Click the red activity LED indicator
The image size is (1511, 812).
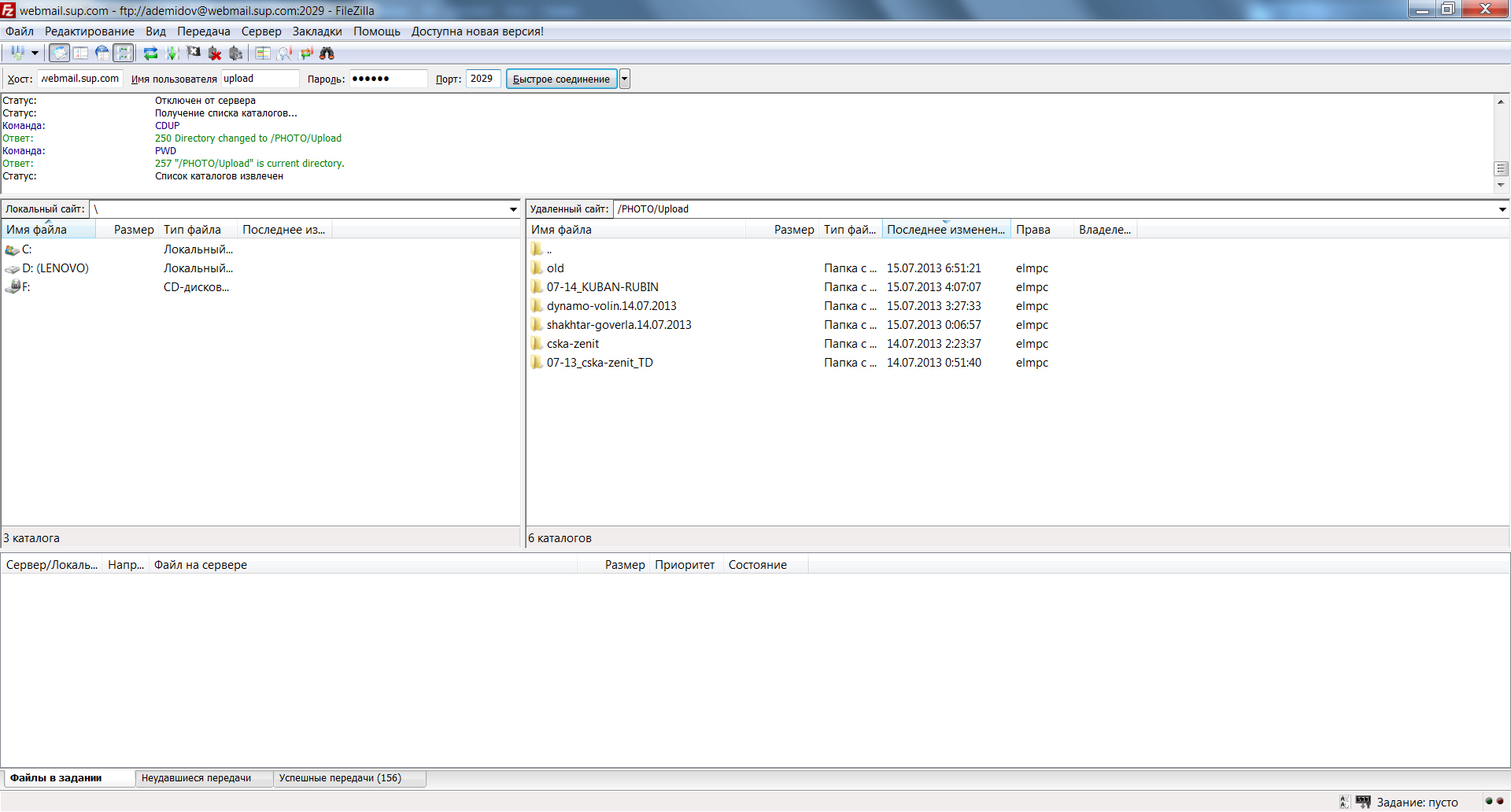click(1500, 801)
